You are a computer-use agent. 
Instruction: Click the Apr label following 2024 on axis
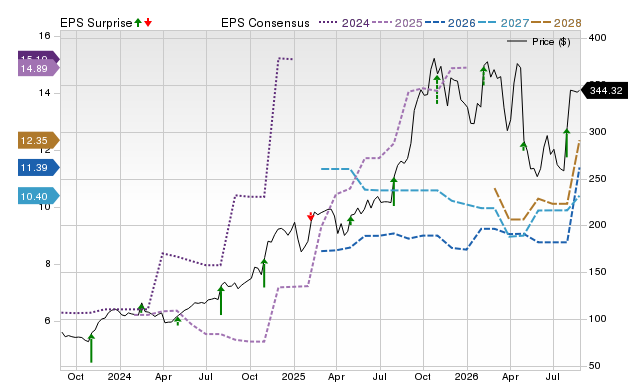[x=163, y=376]
